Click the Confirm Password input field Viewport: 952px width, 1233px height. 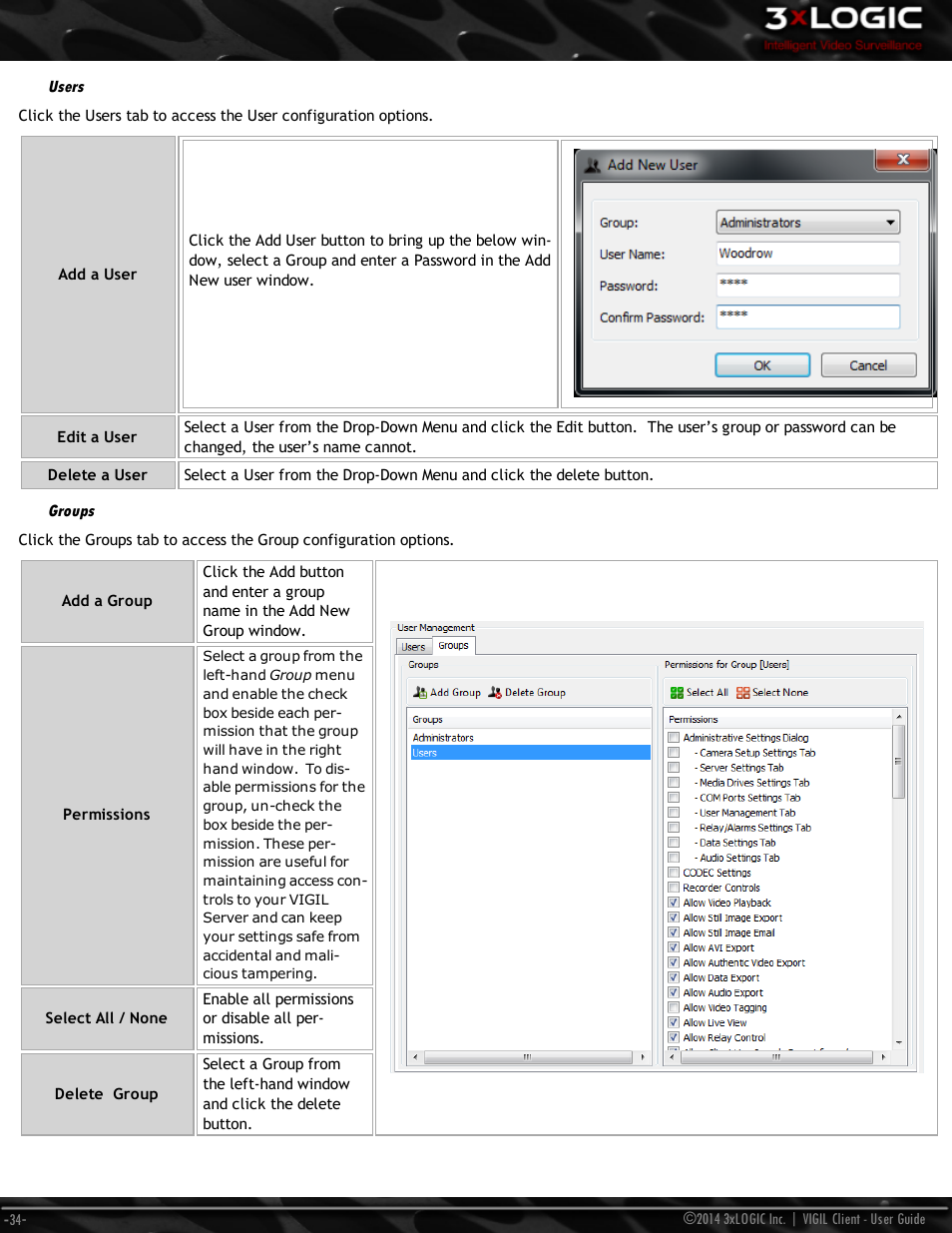click(x=808, y=316)
